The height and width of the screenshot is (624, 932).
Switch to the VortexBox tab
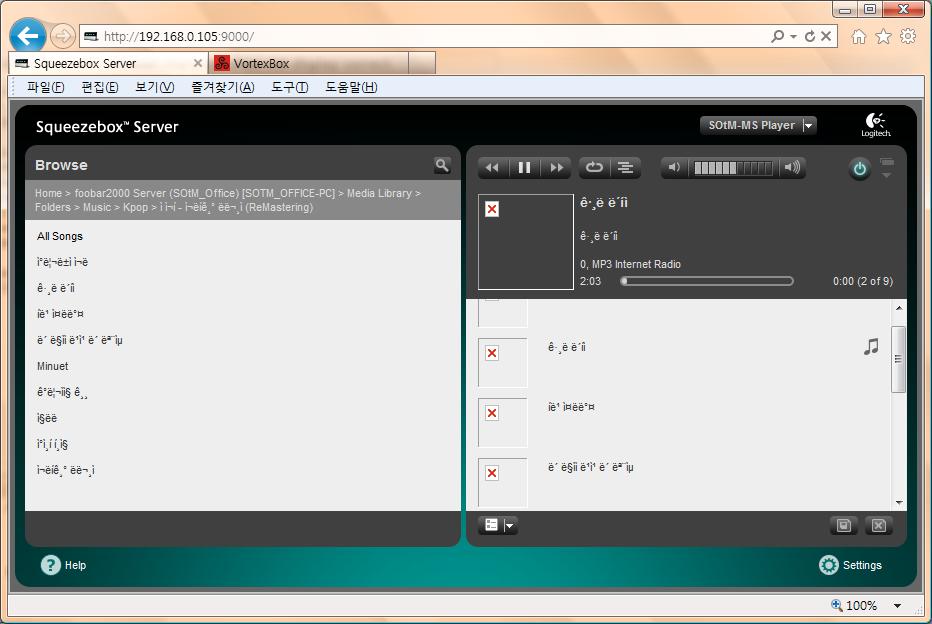coord(300,63)
